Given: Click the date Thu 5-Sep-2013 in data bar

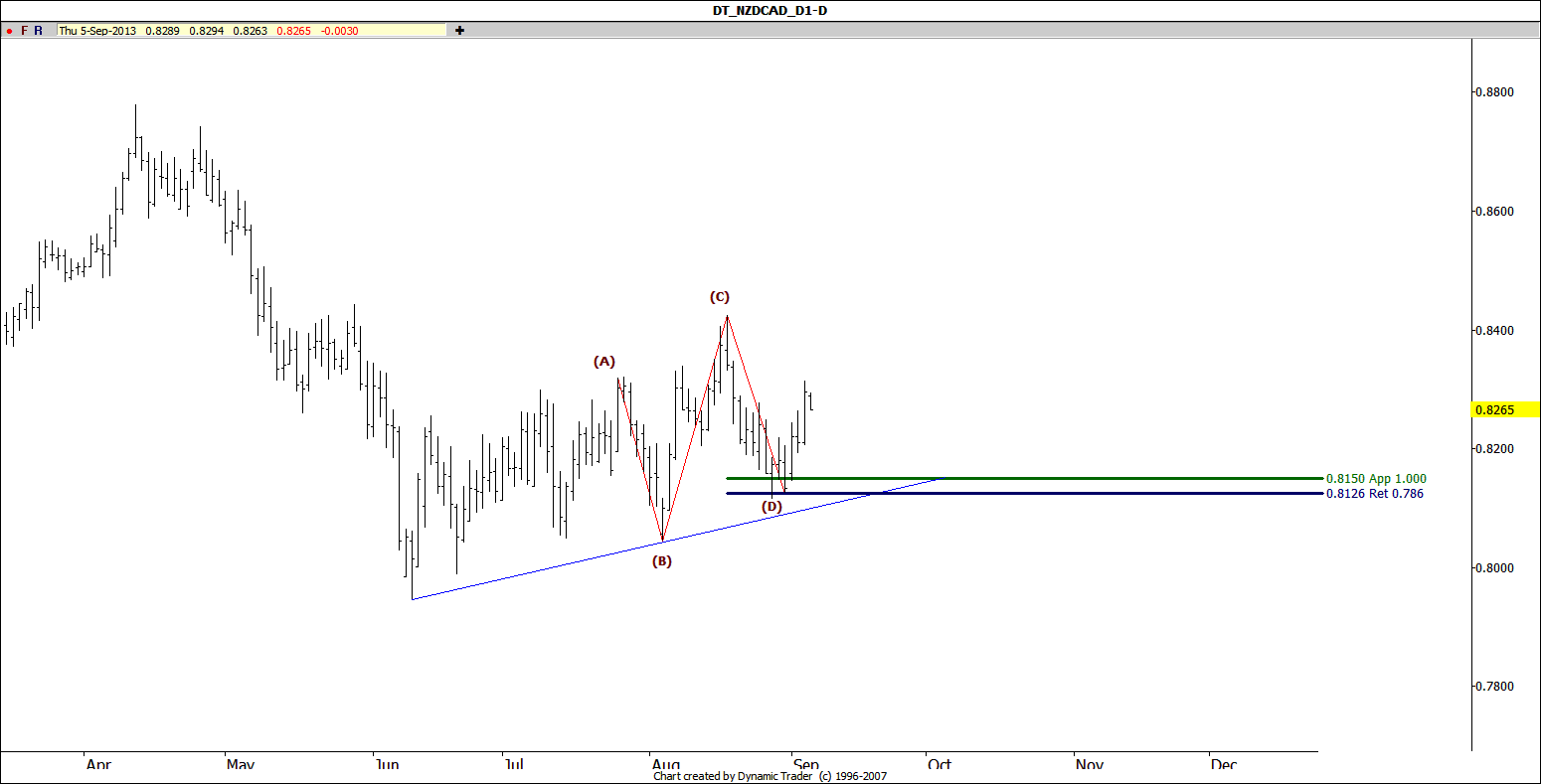Looking at the screenshot, I should tap(97, 31).
